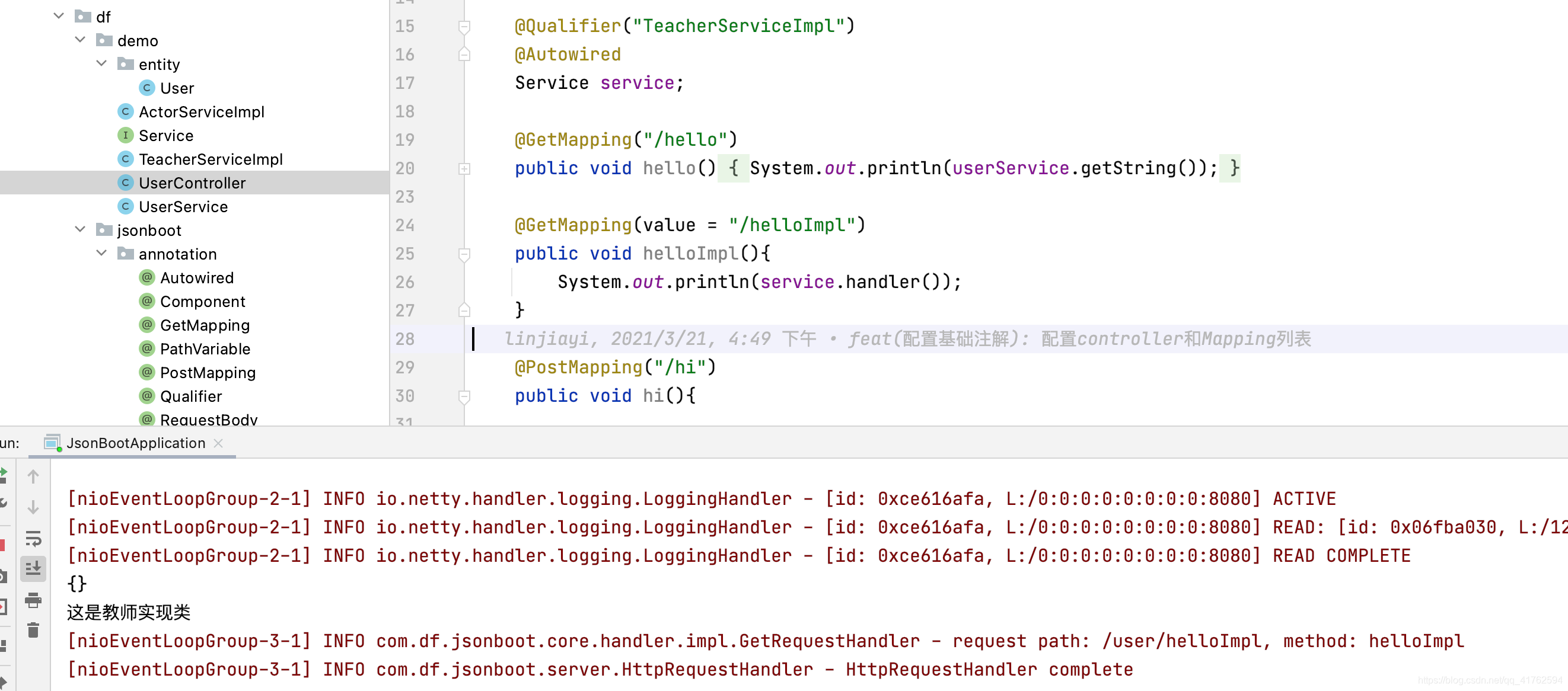Click the entity folder icon
Viewport: 1568px width, 691px height.
[125, 64]
